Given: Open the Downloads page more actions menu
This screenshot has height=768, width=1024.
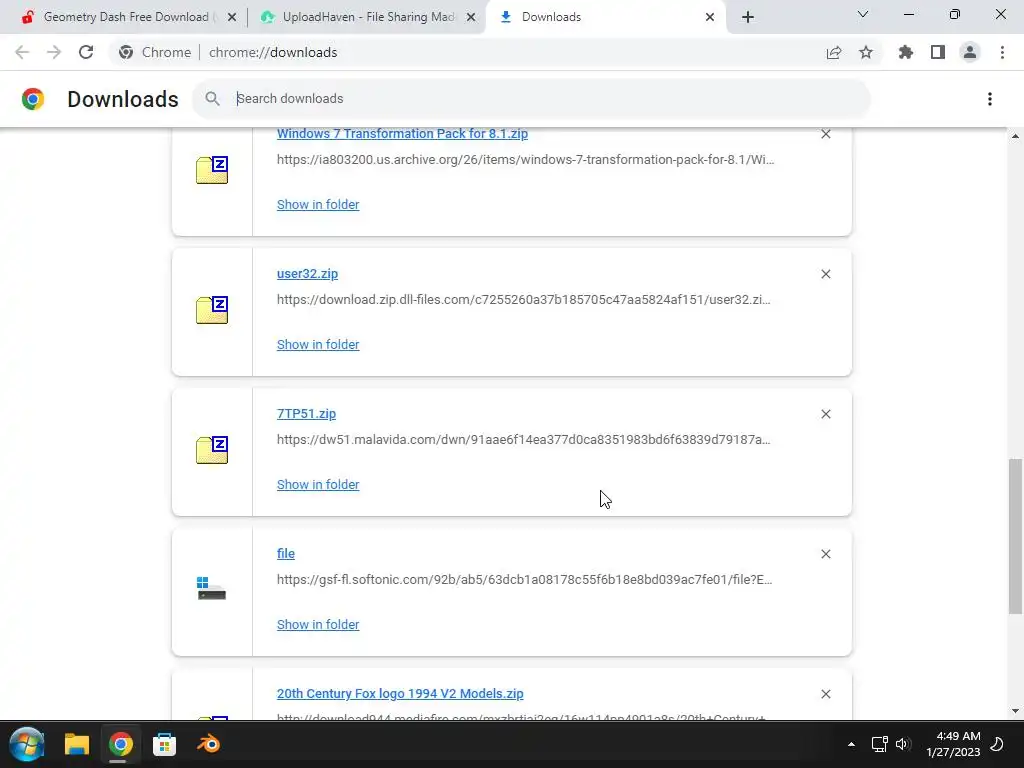Looking at the screenshot, I should pyautogui.click(x=990, y=99).
